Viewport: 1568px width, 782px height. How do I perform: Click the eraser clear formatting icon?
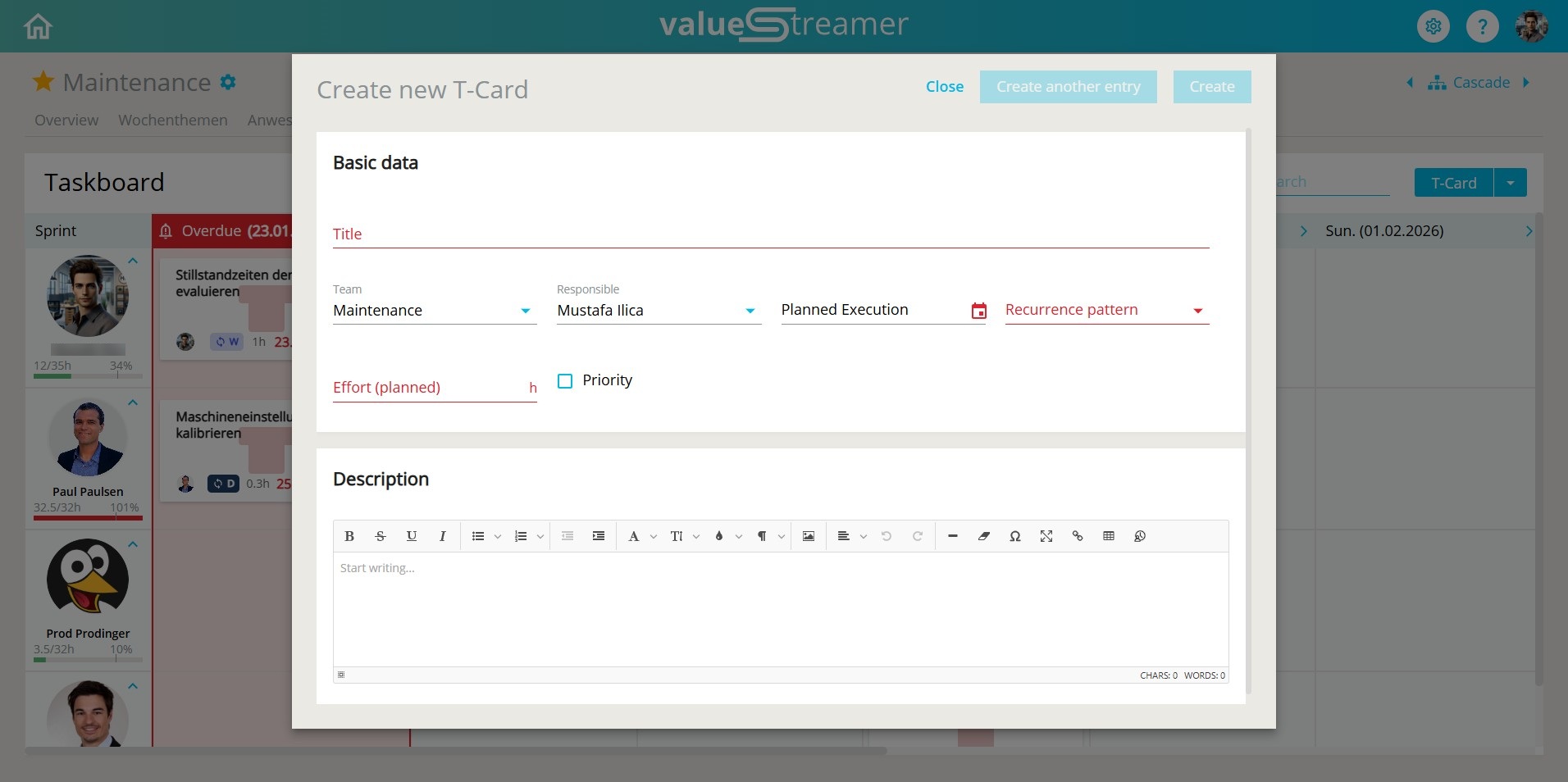[x=984, y=536]
